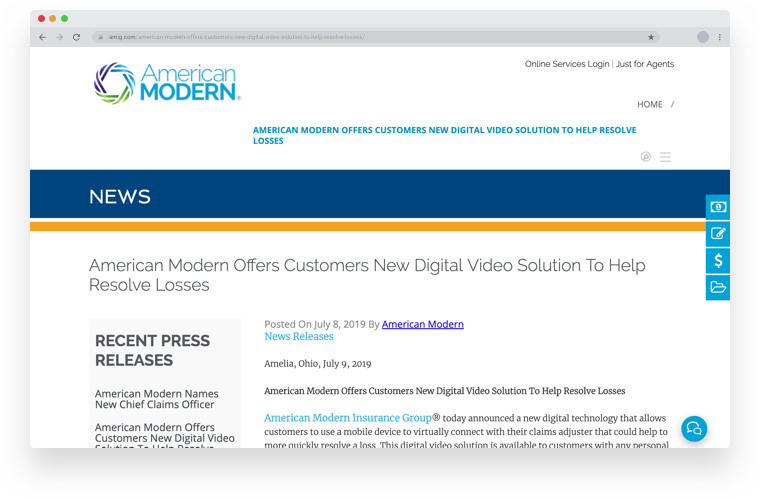Open the site search icon
760x498 pixels.
(x=646, y=157)
